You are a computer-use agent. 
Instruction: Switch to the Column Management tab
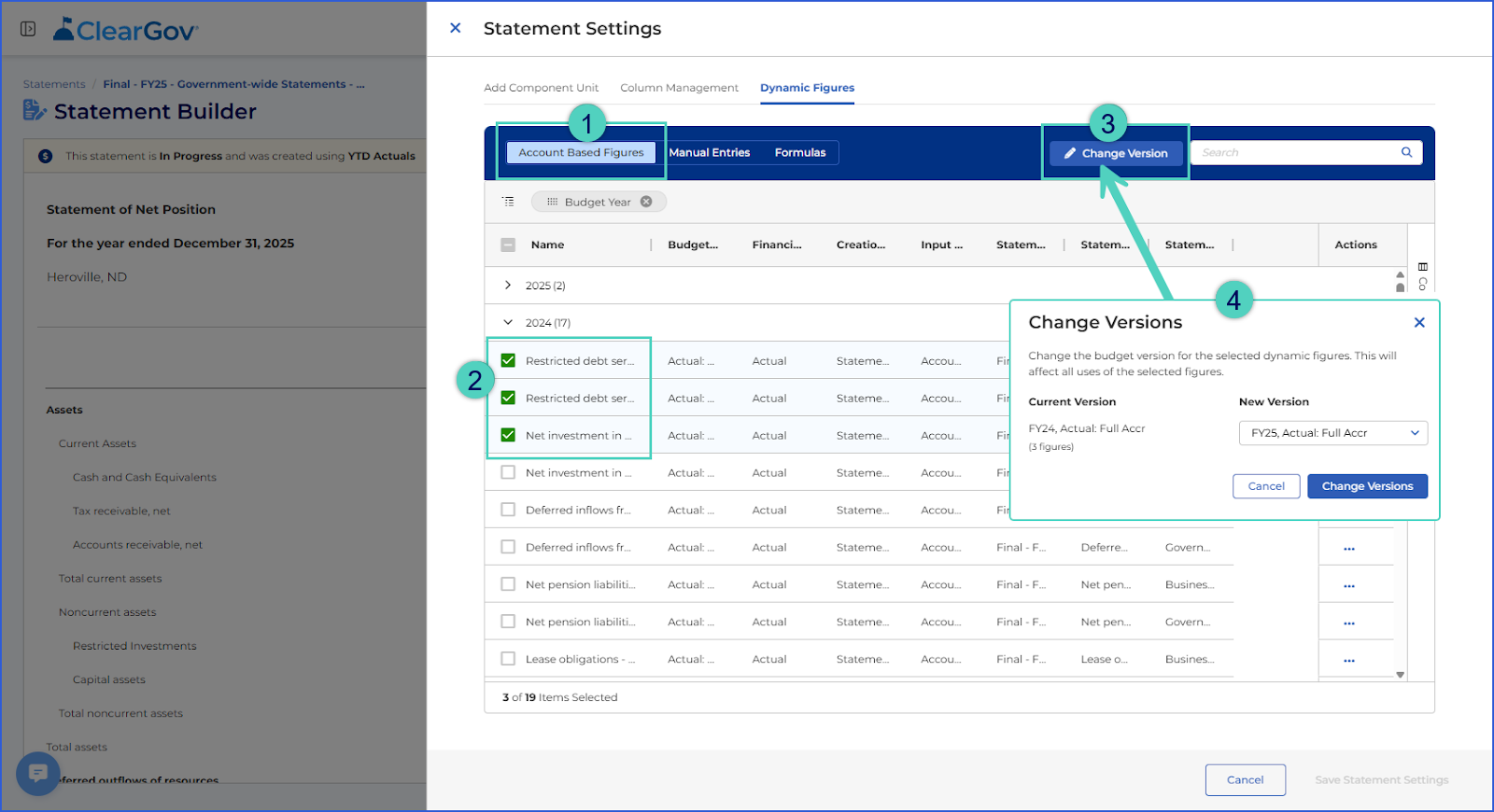[x=679, y=88]
